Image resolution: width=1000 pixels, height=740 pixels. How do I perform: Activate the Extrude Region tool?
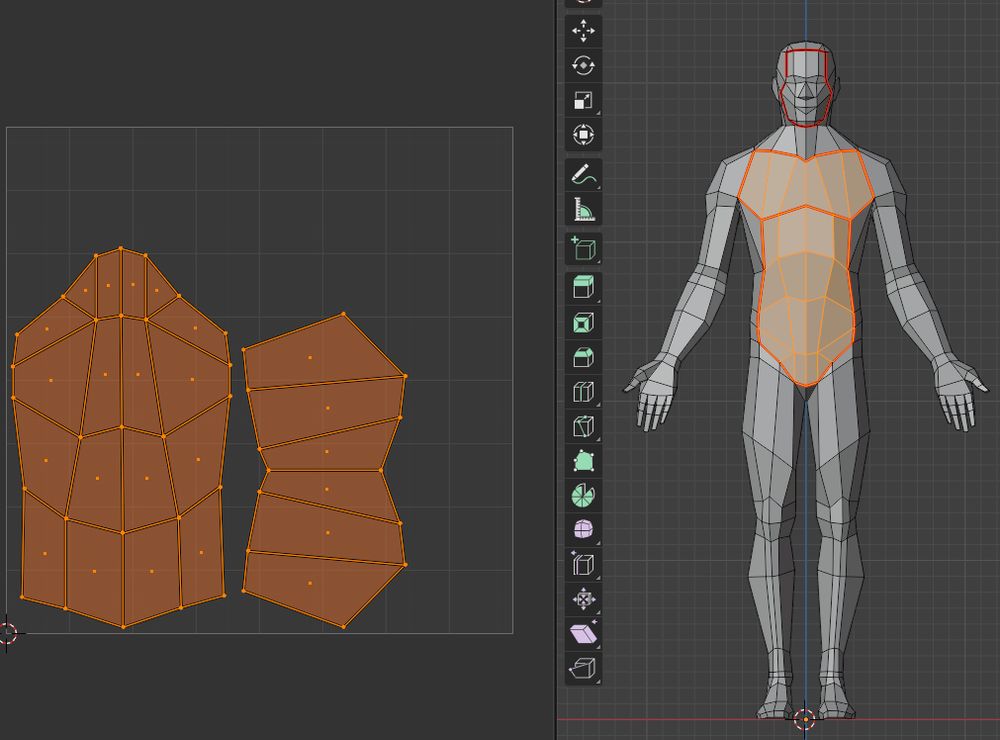[x=583, y=289]
